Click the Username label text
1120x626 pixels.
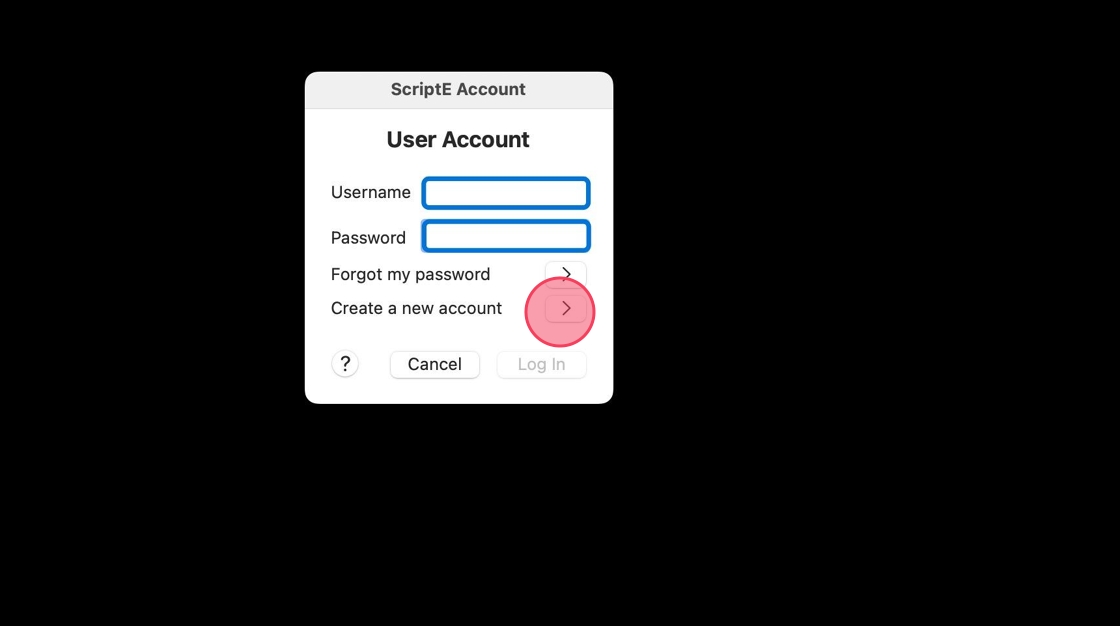click(371, 192)
